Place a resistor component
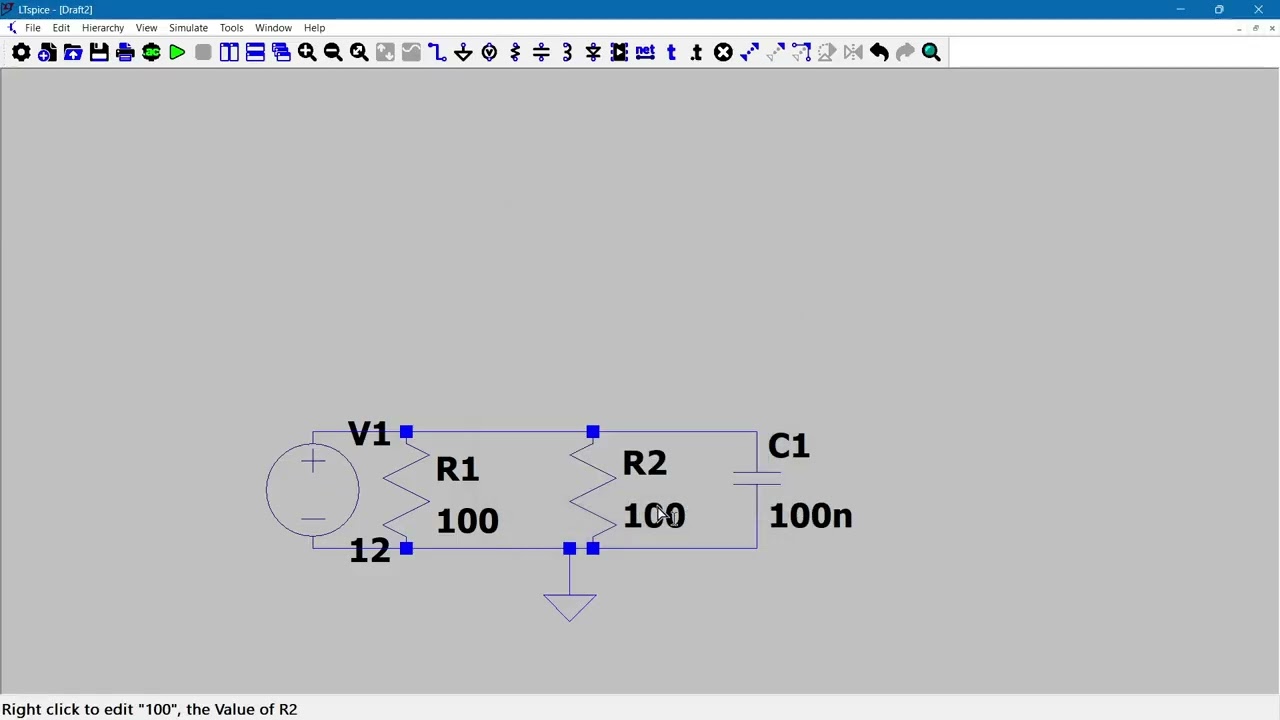Image resolution: width=1280 pixels, height=720 pixels. (515, 52)
